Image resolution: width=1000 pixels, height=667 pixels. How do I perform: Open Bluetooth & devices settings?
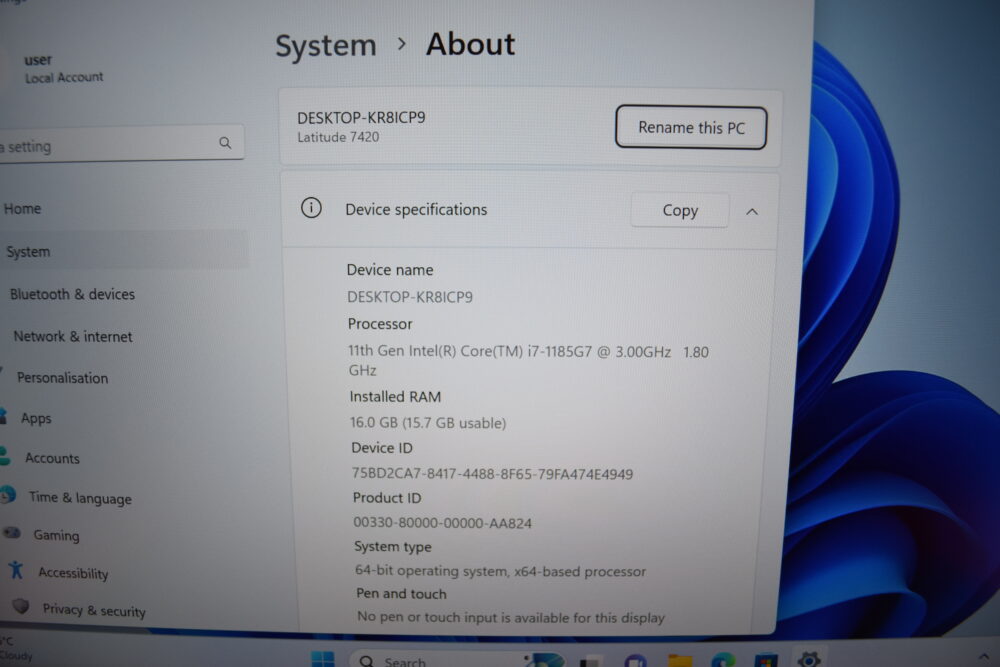(72, 294)
